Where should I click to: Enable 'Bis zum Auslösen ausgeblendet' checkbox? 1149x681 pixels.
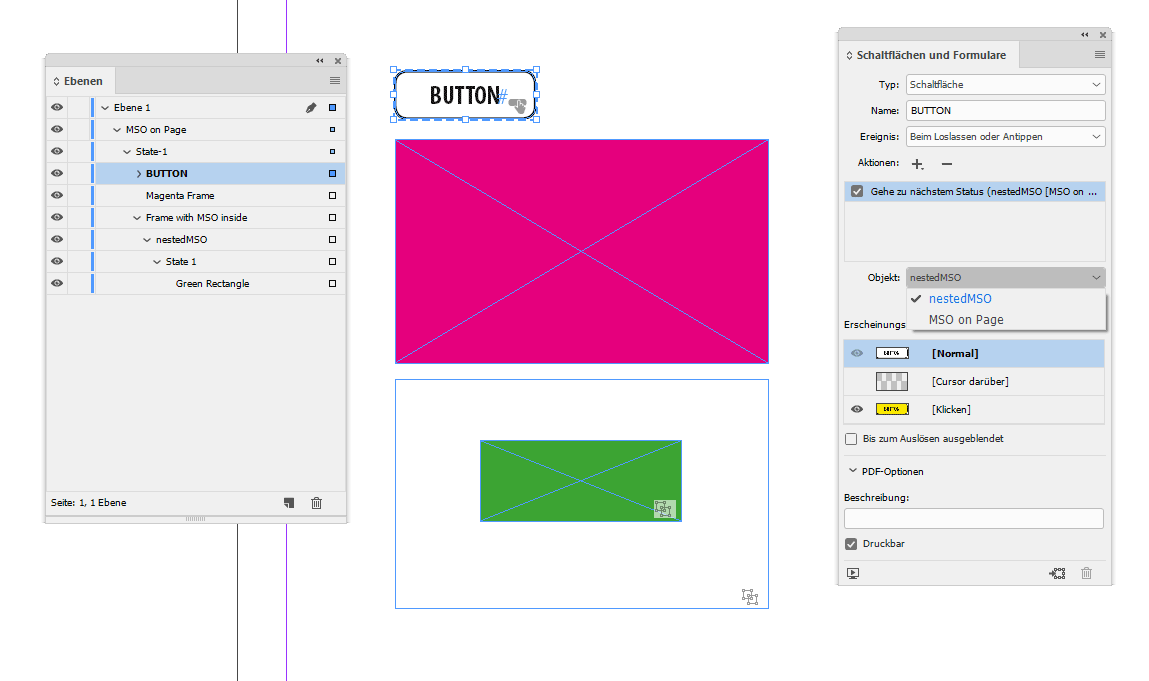click(851, 438)
